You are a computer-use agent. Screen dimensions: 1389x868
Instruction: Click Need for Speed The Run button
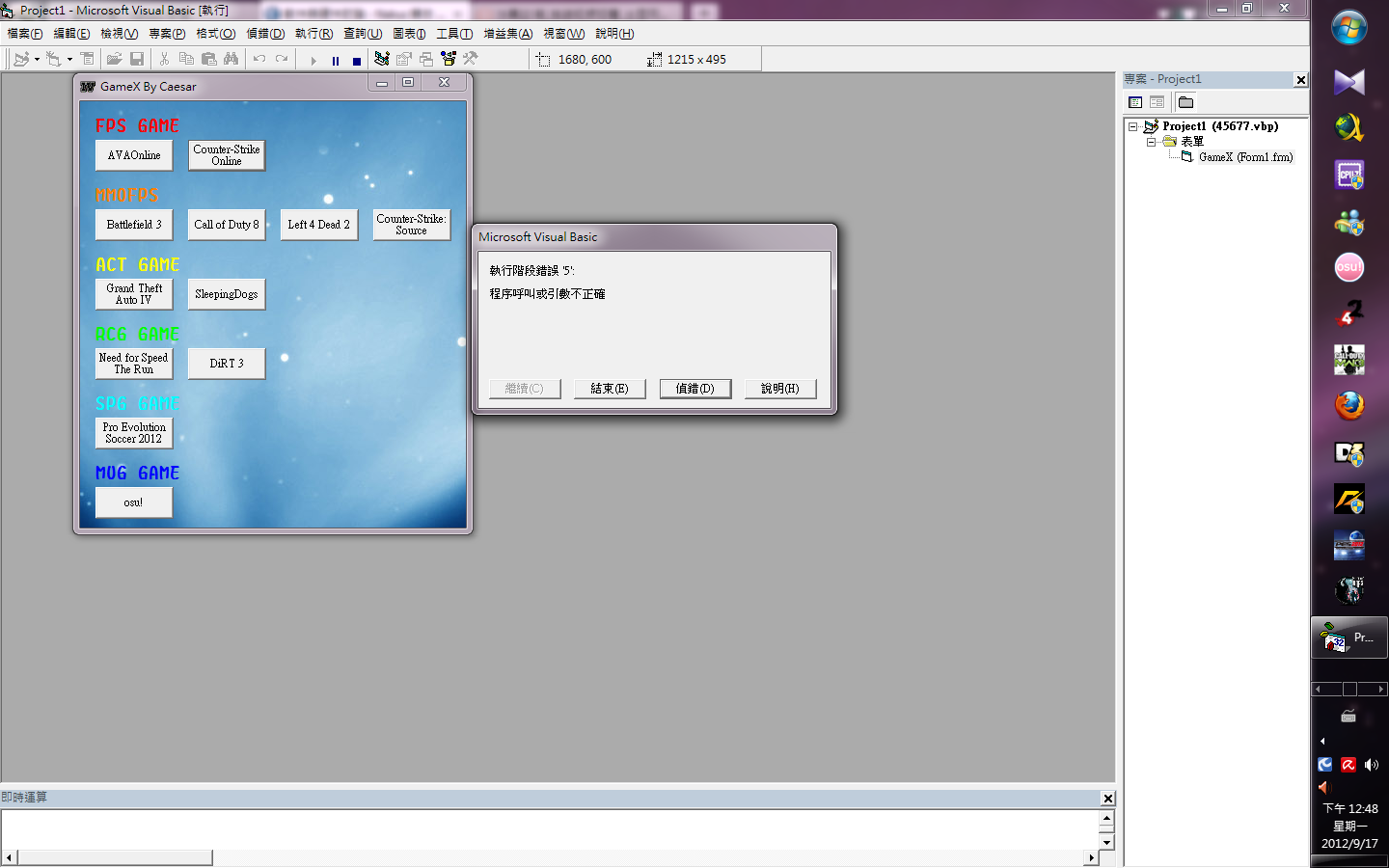(x=134, y=364)
